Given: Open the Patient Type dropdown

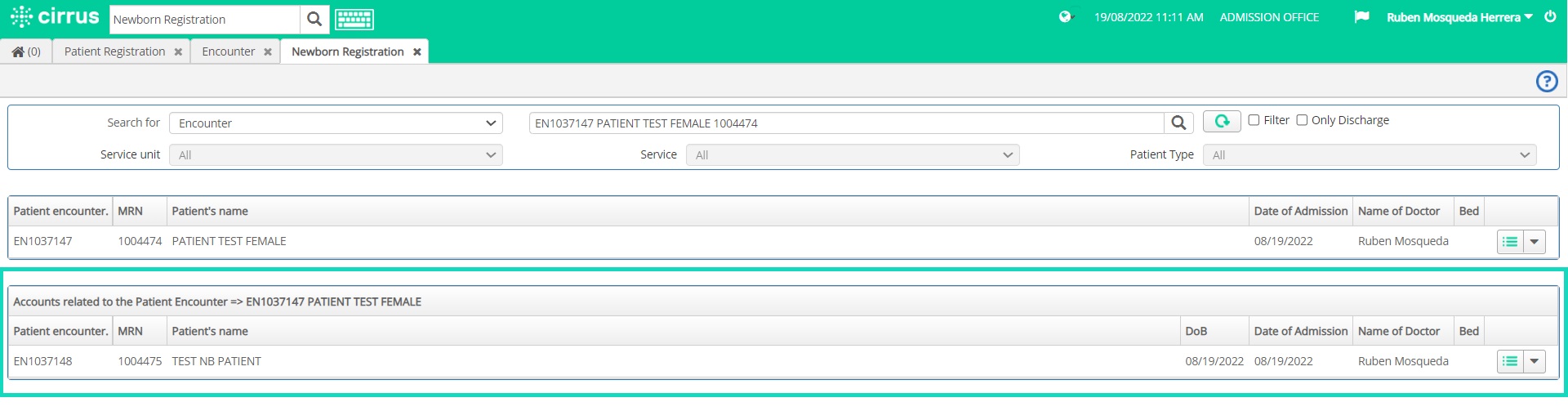Looking at the screenshot, I should (1370, 155).
